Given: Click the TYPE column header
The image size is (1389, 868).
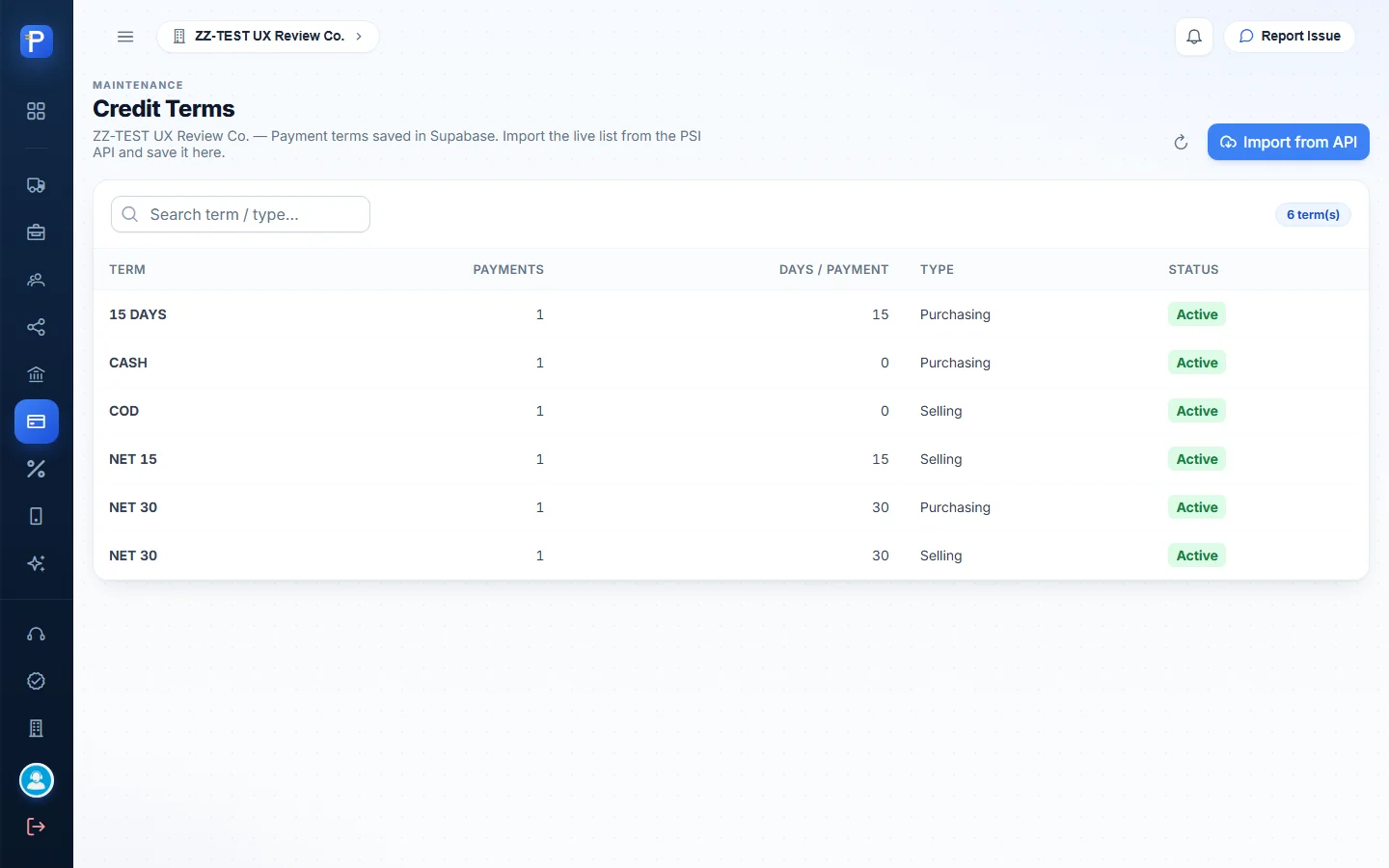Looking at the screenshot, I should click(x=937, y=270).
